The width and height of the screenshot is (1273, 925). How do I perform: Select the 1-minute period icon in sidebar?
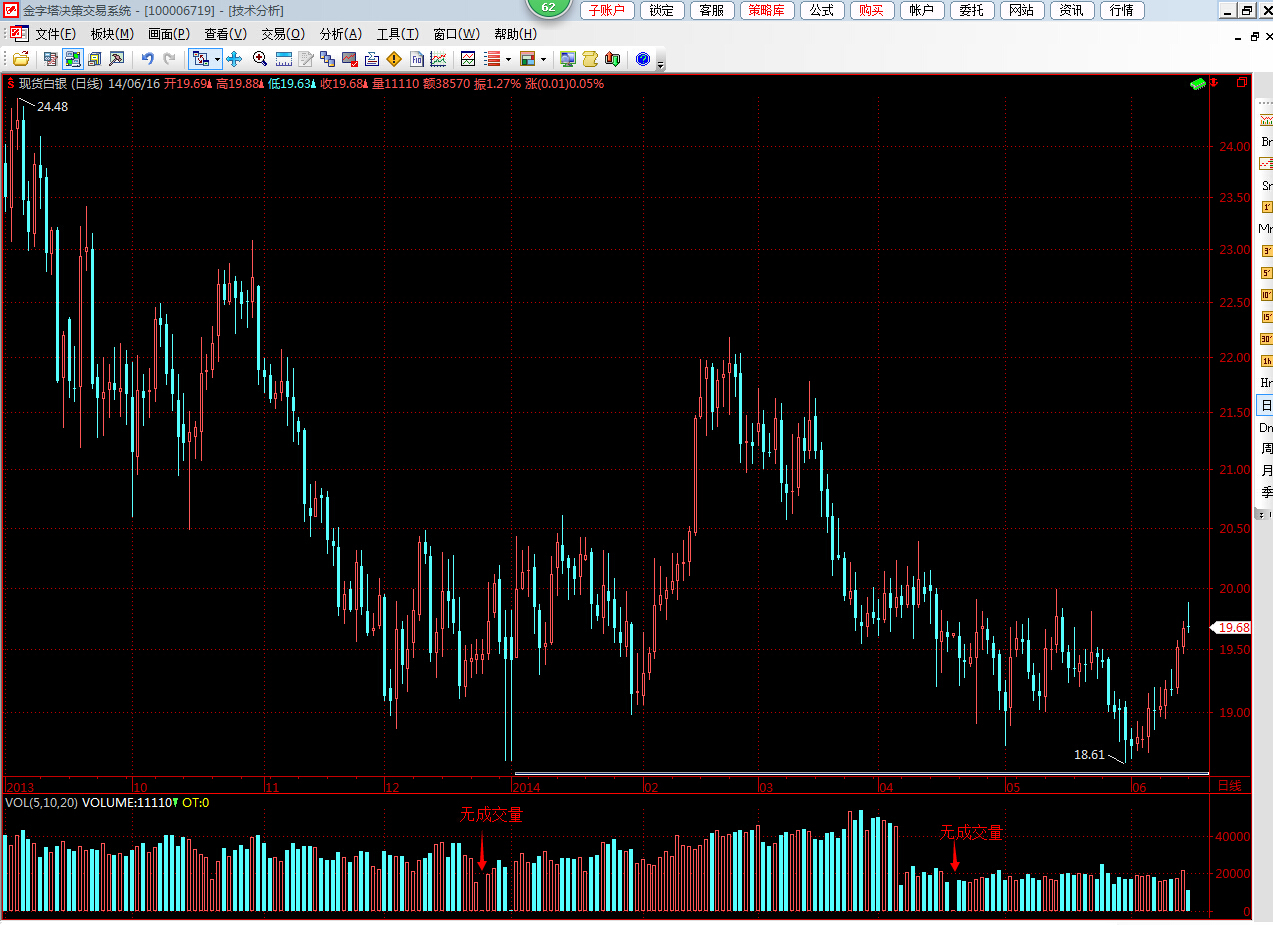tap(1266, 207)
